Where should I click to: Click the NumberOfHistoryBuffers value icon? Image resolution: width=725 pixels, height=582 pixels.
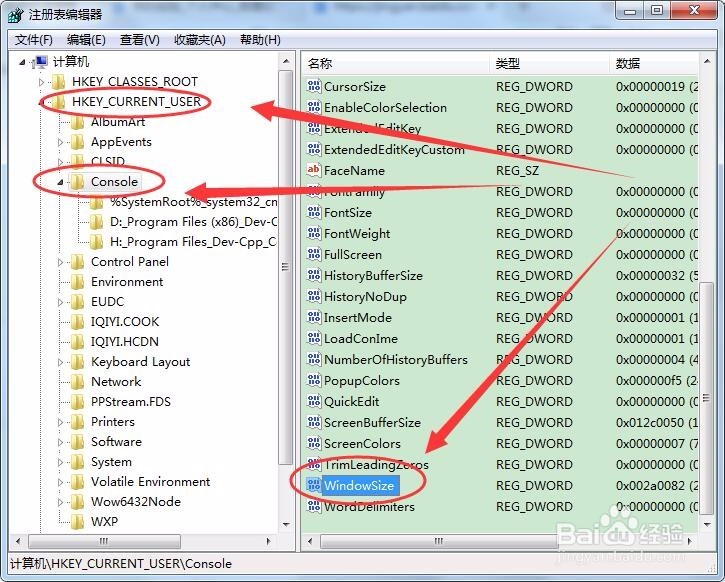point(314,359)
